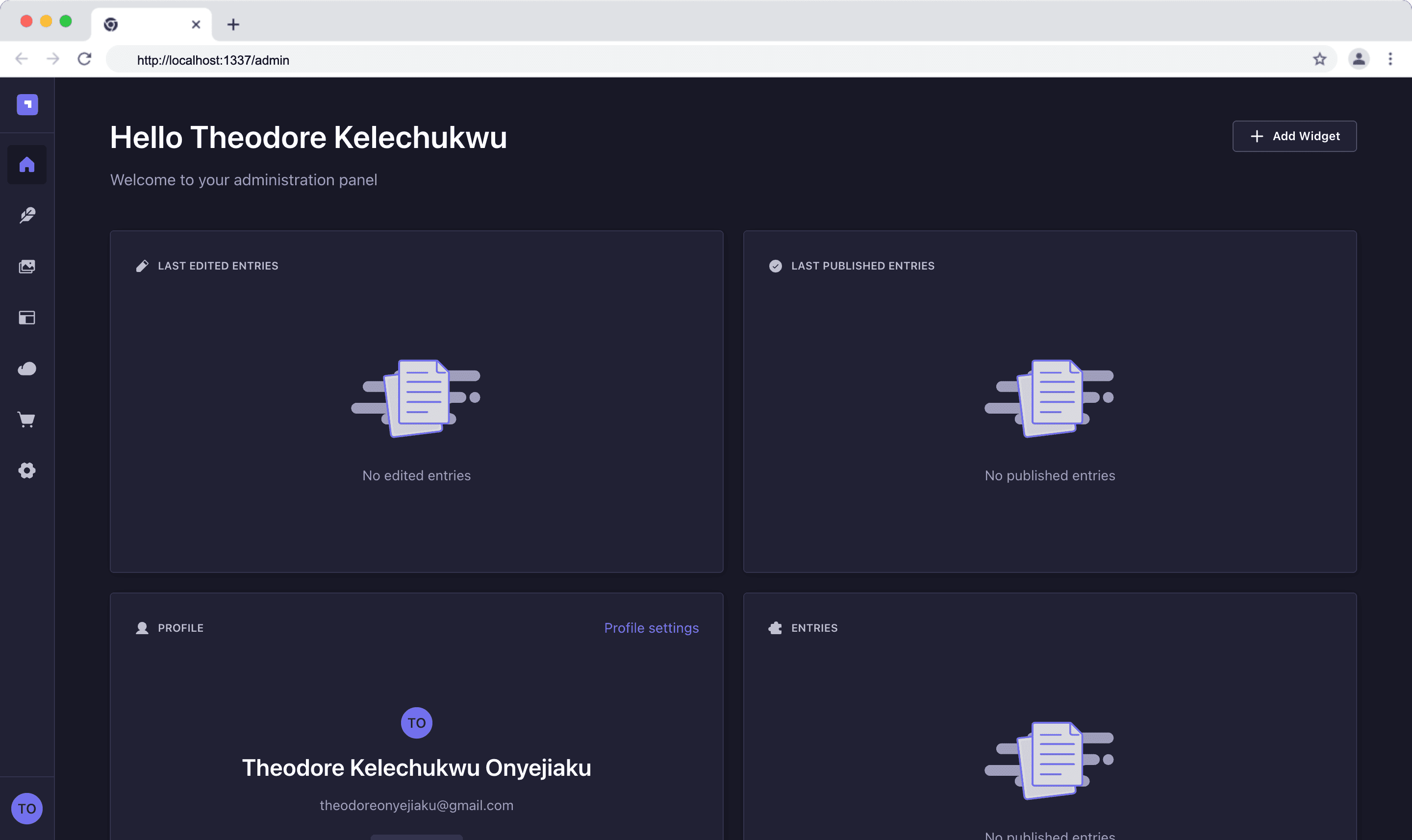Open the Settings gear icon
The image size is (1412, 840).
27,470
